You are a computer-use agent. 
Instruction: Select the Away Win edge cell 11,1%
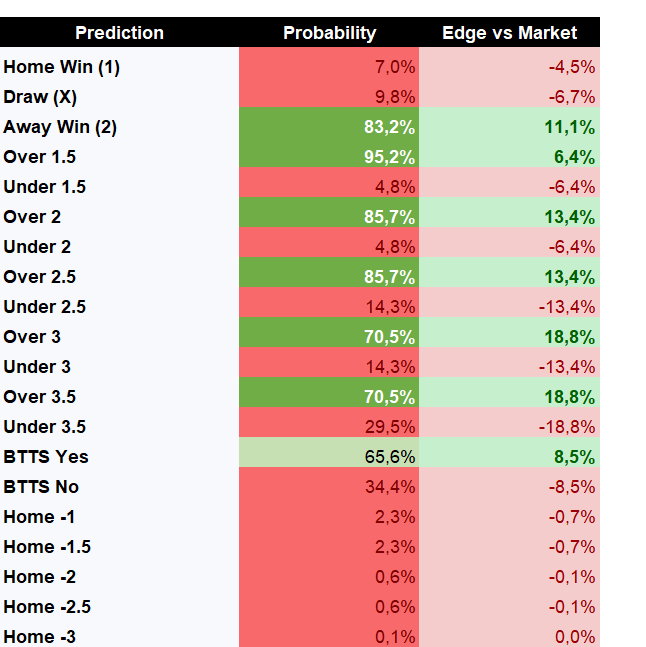509,127
